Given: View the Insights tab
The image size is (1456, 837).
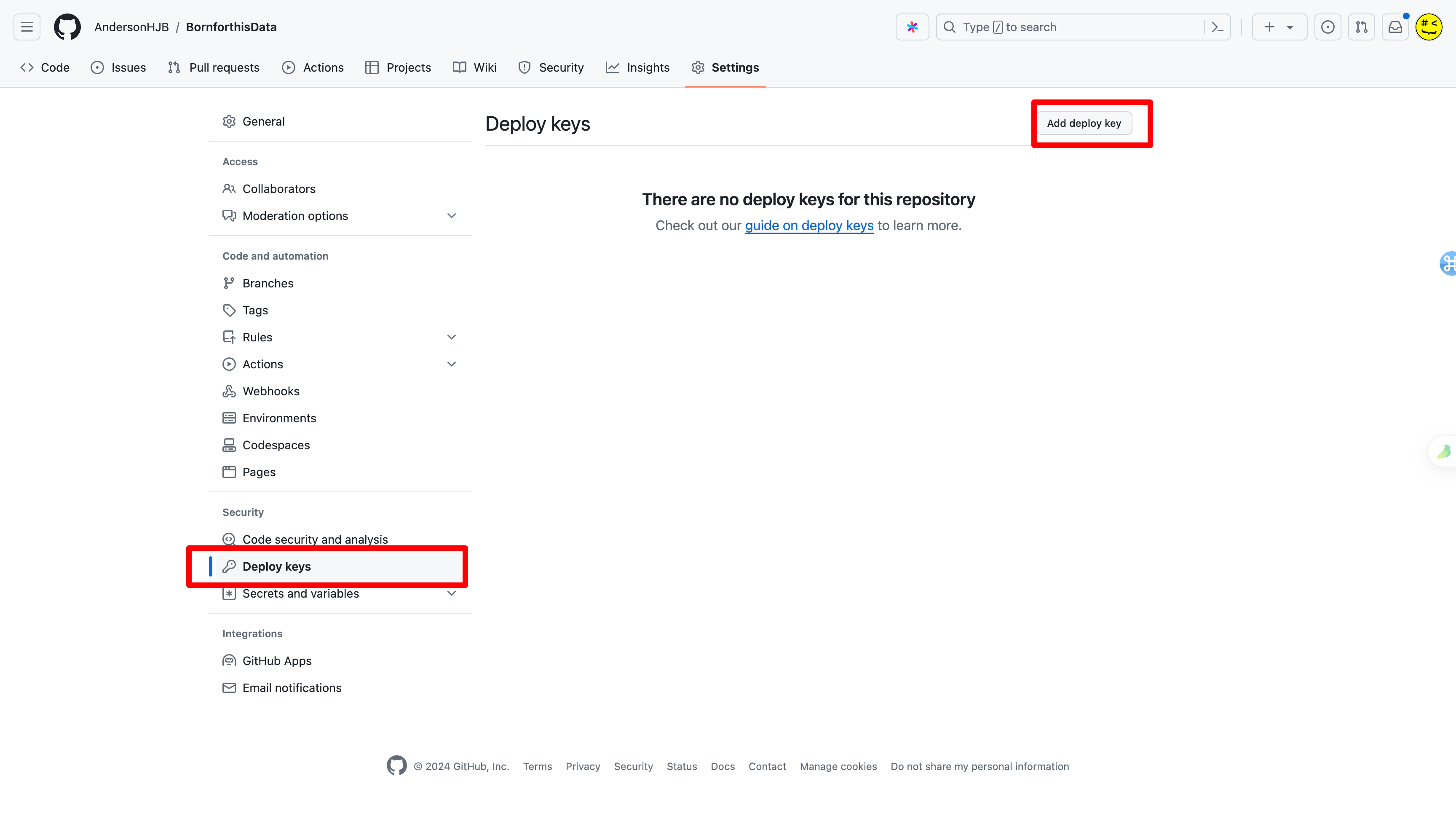Looking at the screenshot, I should pos(638,67).
